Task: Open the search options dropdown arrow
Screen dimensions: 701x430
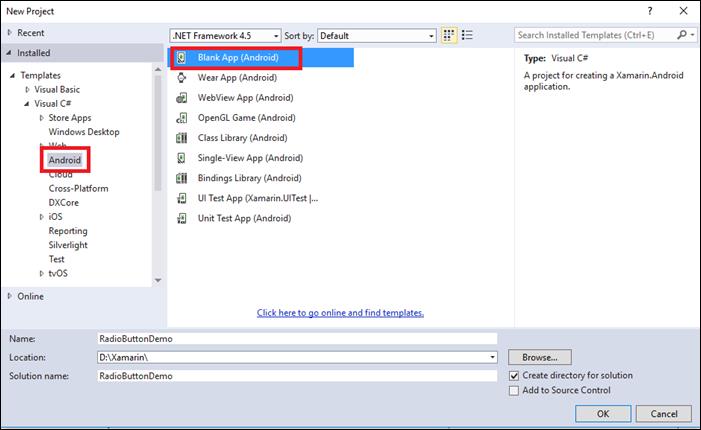Action: [x=693, y=35]
